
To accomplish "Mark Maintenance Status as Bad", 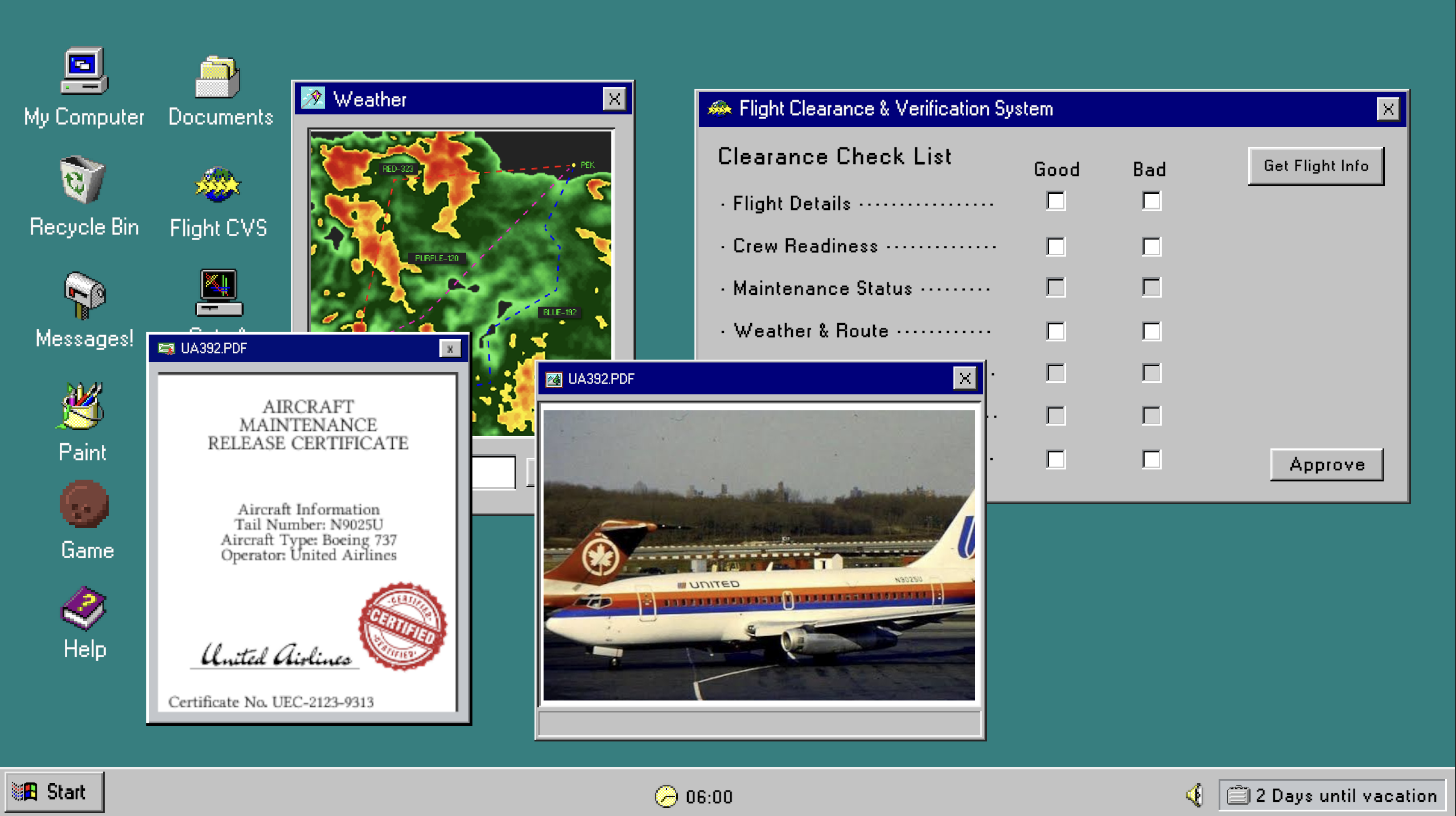I will point(1151,287).
